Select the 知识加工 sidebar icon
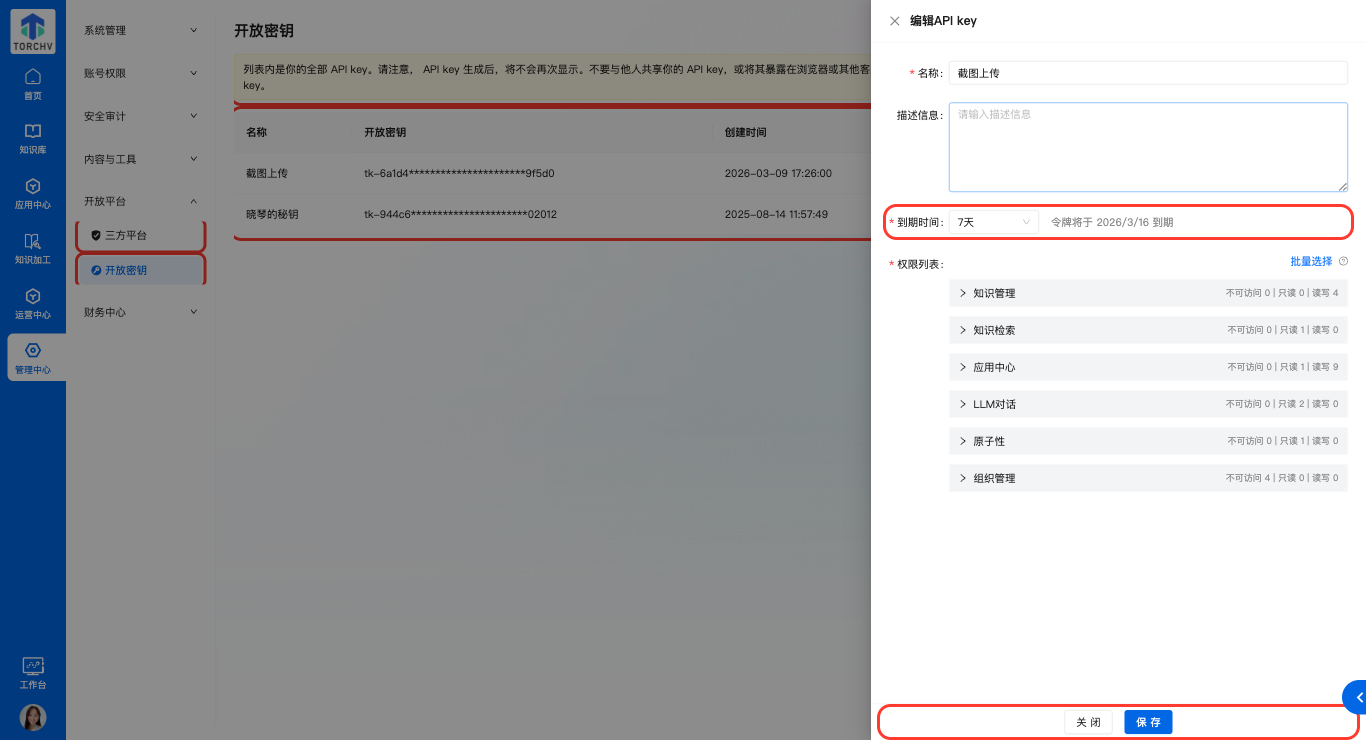This screenshot has width=1366, height=740. click(32, 248)
